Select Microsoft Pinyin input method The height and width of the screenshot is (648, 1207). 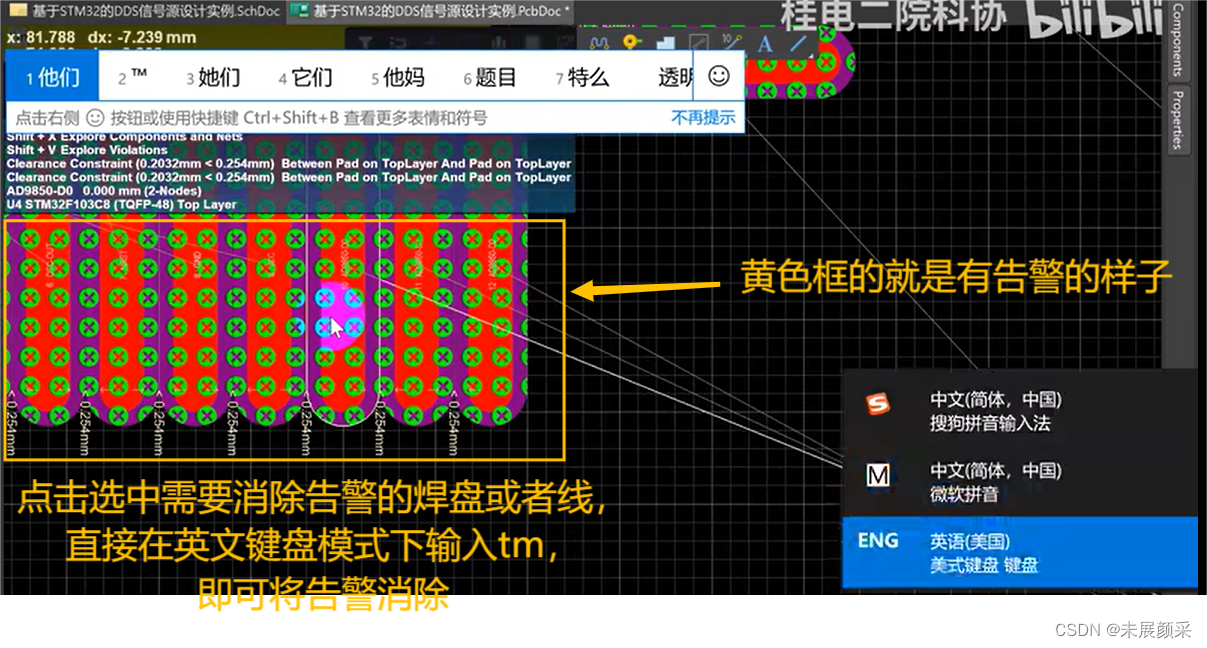coord(1019,481)
